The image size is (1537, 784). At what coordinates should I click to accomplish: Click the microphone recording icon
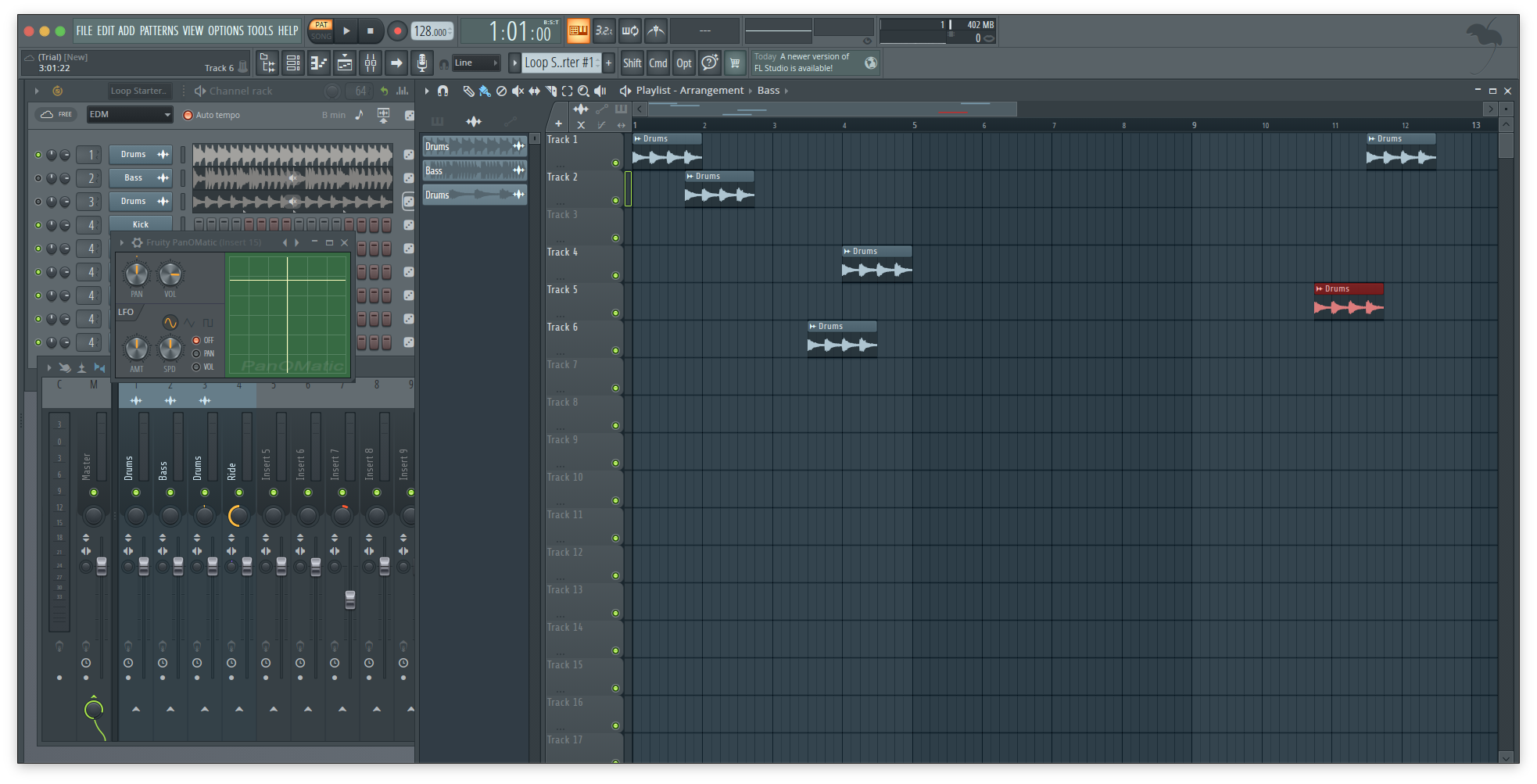tap(422, 63)
